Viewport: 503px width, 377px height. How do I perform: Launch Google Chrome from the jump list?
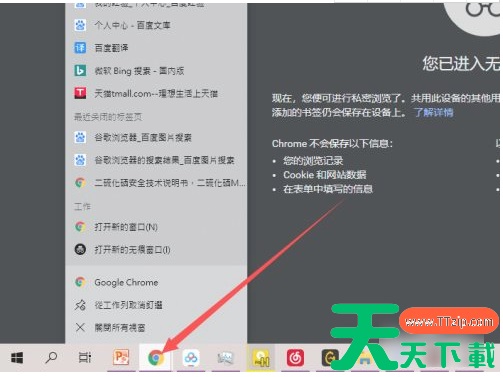tap(156, 282)
